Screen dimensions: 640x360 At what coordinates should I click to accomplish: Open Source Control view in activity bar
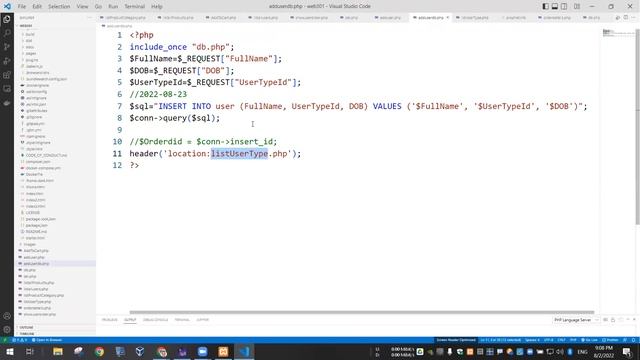tap(7, 47)
